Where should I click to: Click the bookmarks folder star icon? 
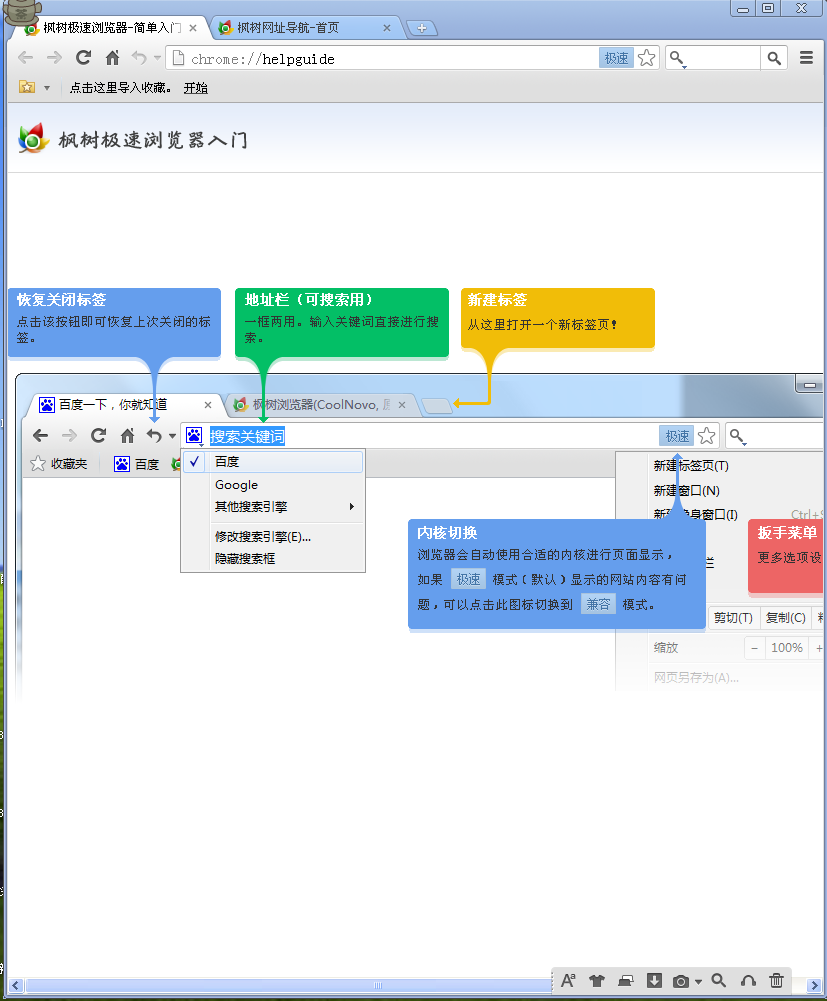pyautogui.click(x=27, y=87)
